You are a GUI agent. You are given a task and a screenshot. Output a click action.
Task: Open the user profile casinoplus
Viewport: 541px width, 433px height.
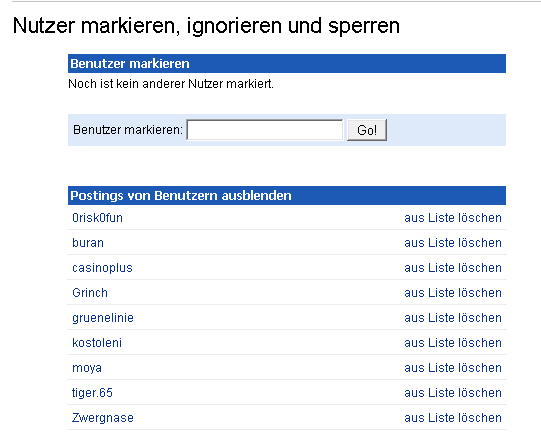click(x=102, y=268)
